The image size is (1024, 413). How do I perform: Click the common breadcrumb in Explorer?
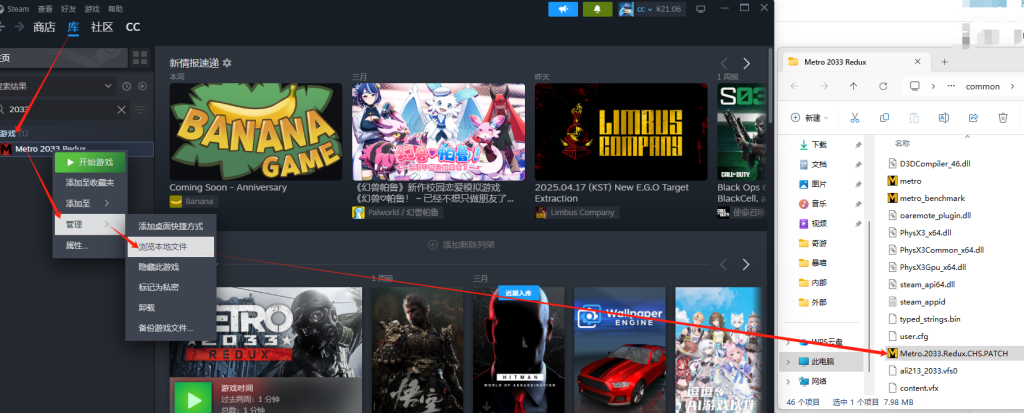point(982,86)
